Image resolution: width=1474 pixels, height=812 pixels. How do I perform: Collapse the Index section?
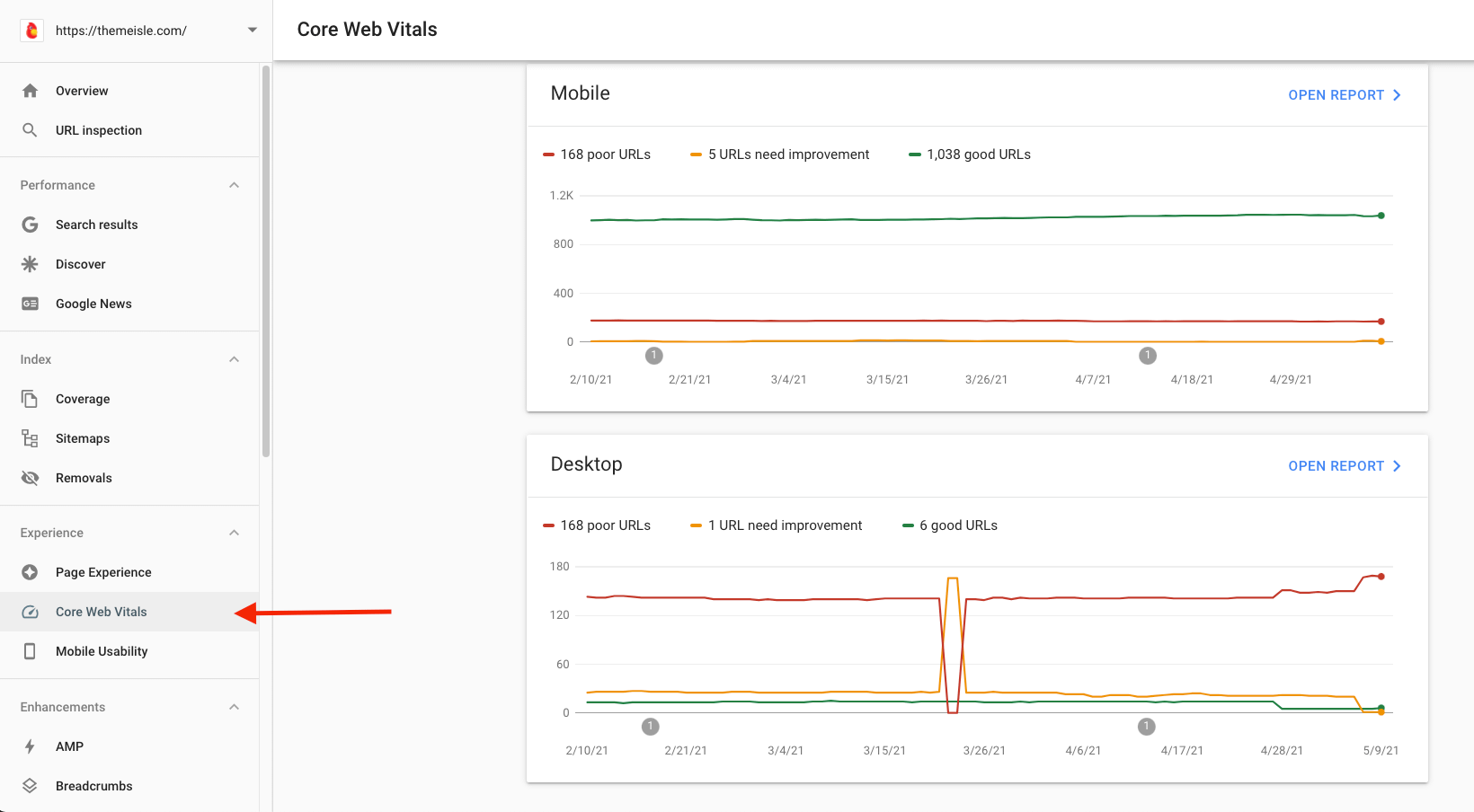(x=234, y=358)
